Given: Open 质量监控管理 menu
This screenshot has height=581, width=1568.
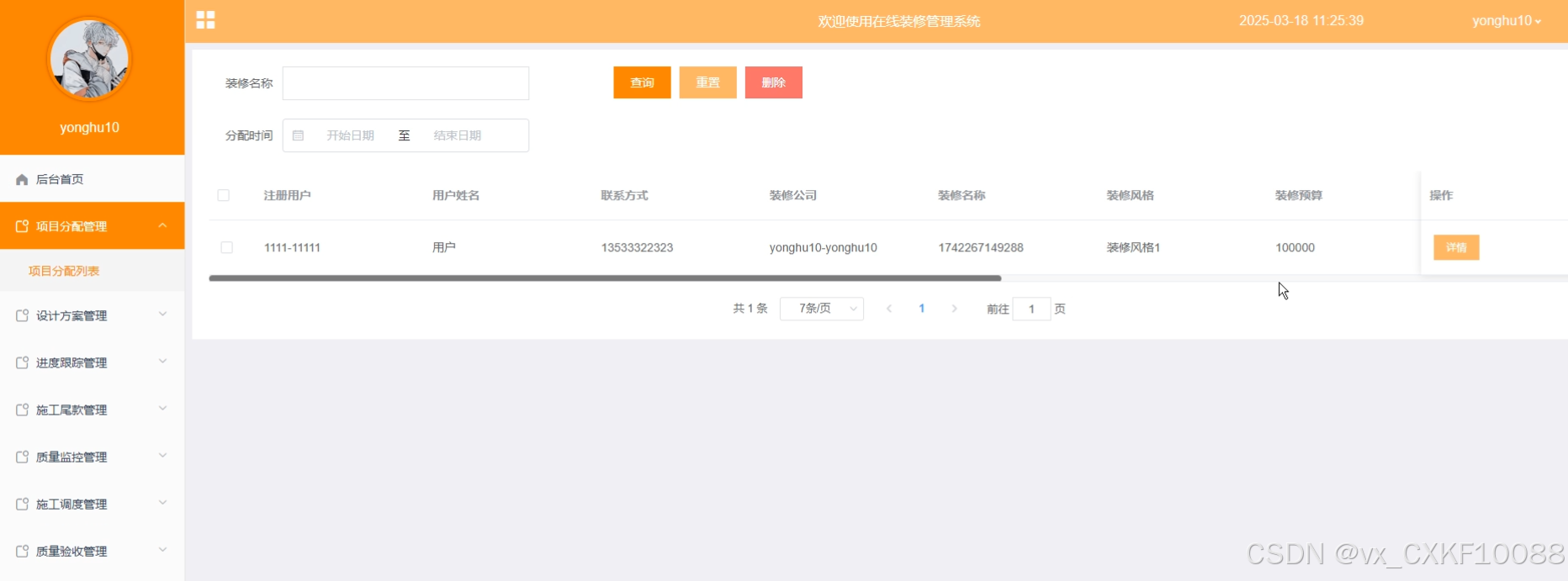Looking at the screenshot, I should click(93, 457).
